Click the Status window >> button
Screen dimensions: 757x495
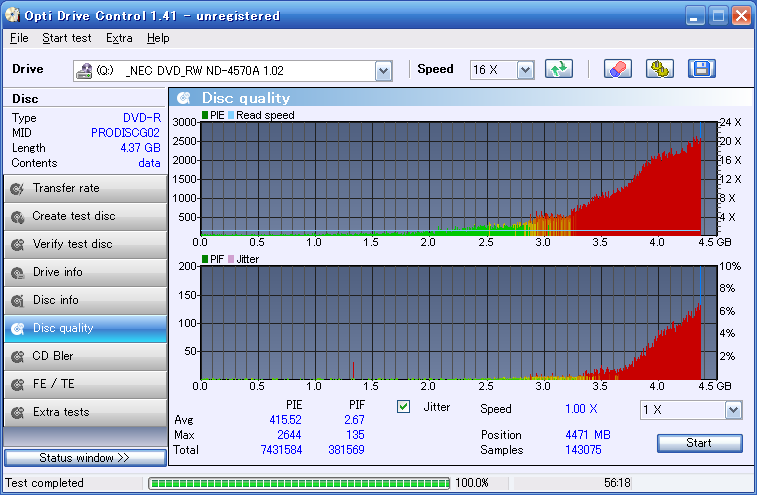85,458
